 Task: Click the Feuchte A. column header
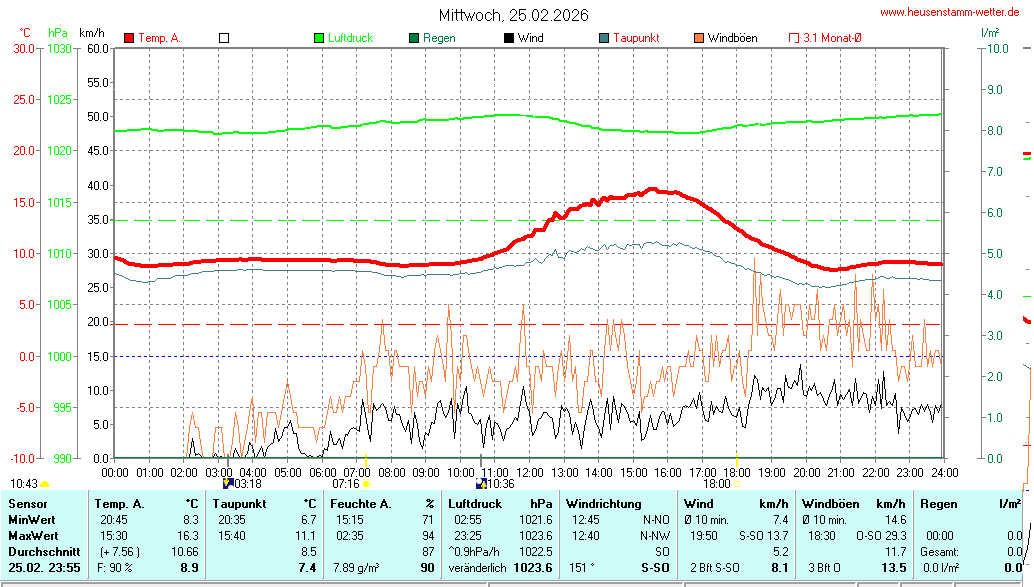click(x=364, y=503)
